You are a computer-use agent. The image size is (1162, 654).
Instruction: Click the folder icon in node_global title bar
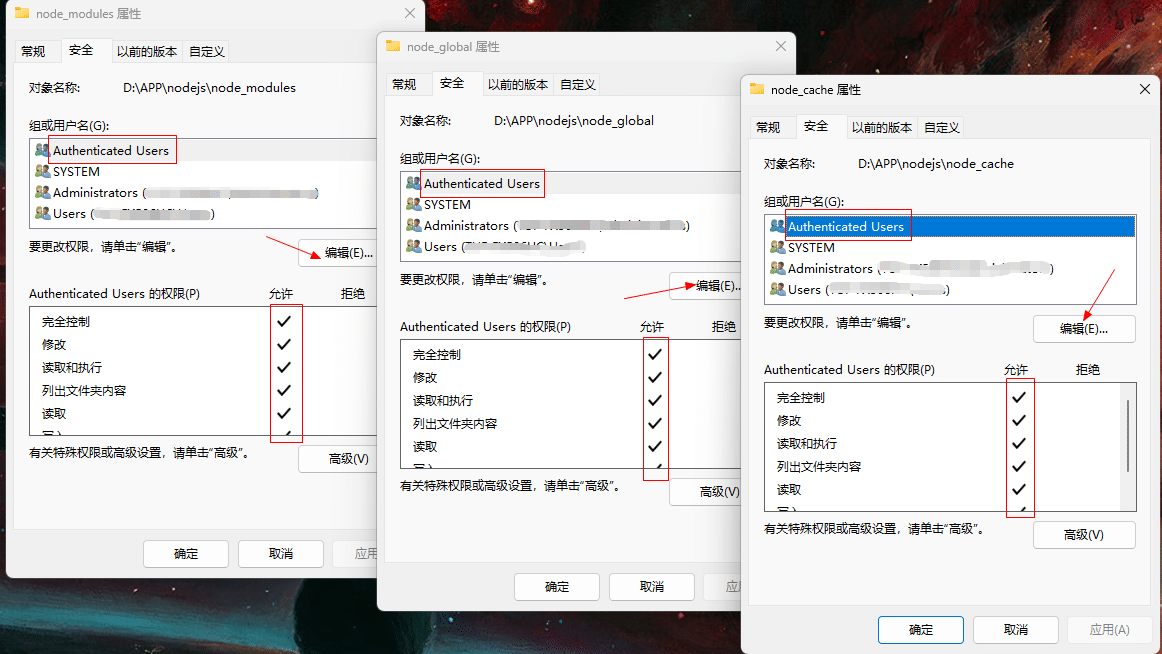tap(393, 47)
